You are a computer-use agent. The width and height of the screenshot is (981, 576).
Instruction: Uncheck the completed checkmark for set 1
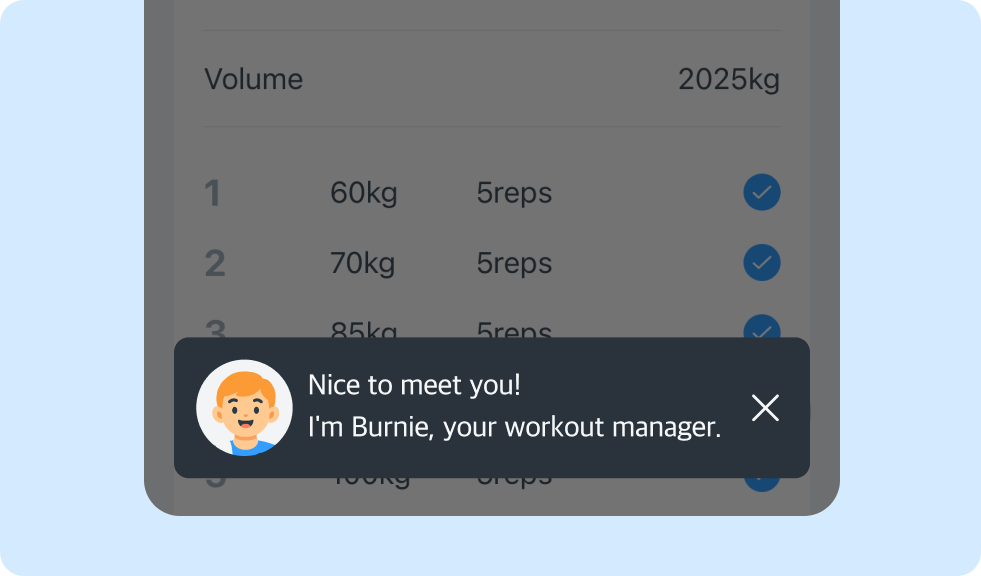click(x=761, y=192)
